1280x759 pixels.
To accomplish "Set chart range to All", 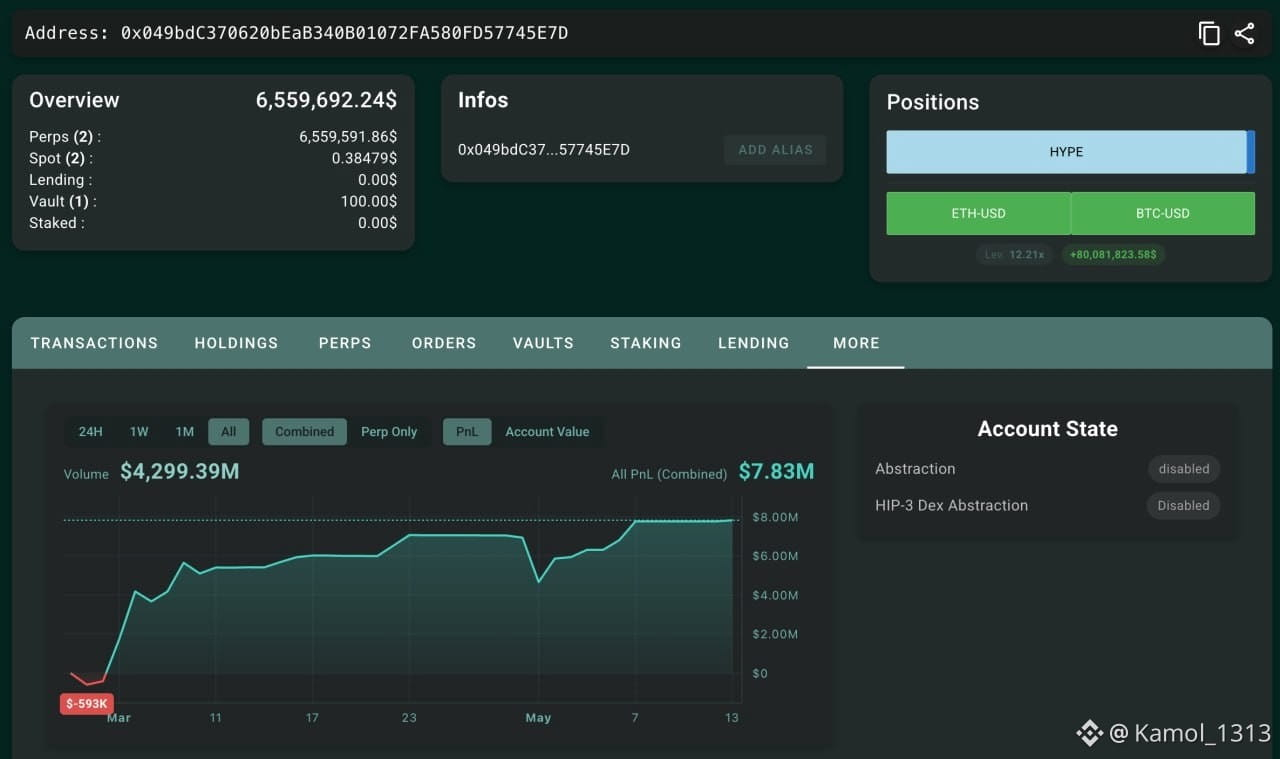I will [229, 432].
